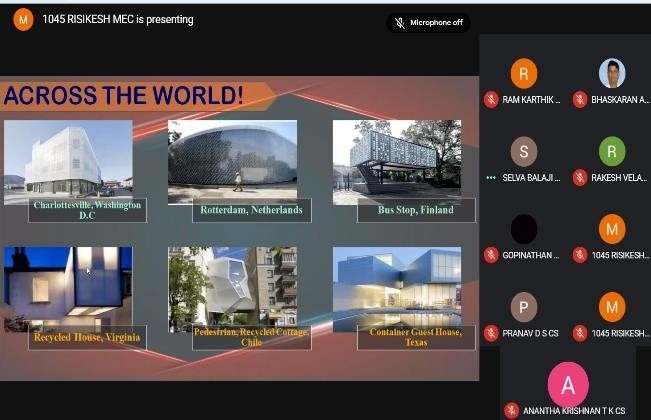The image size is (651, 420).
Task: Click the 'Charlottesville, Washington D.C' caption
Action: 87,210
